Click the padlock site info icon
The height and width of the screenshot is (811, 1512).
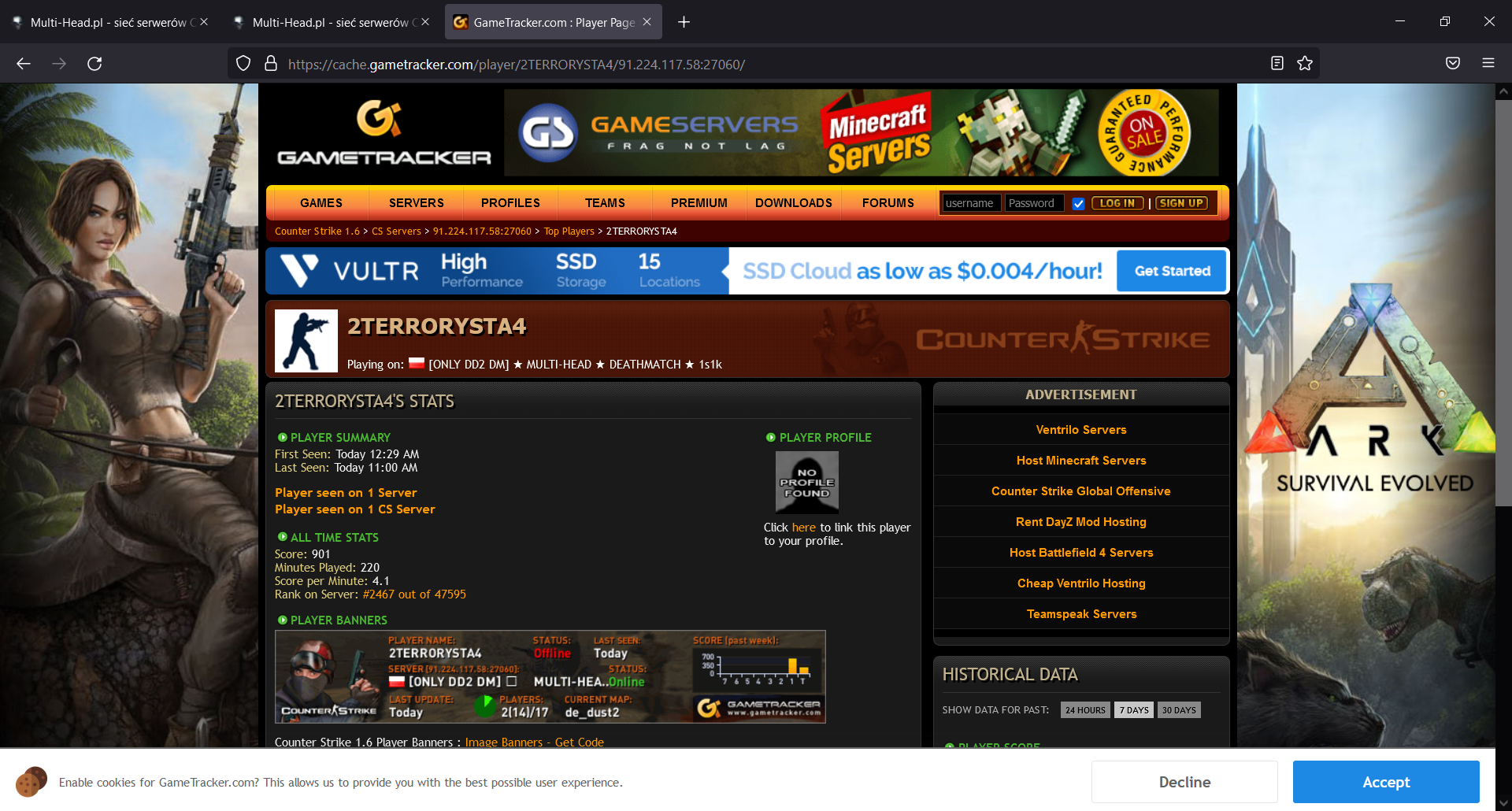[x=271, y=64]
